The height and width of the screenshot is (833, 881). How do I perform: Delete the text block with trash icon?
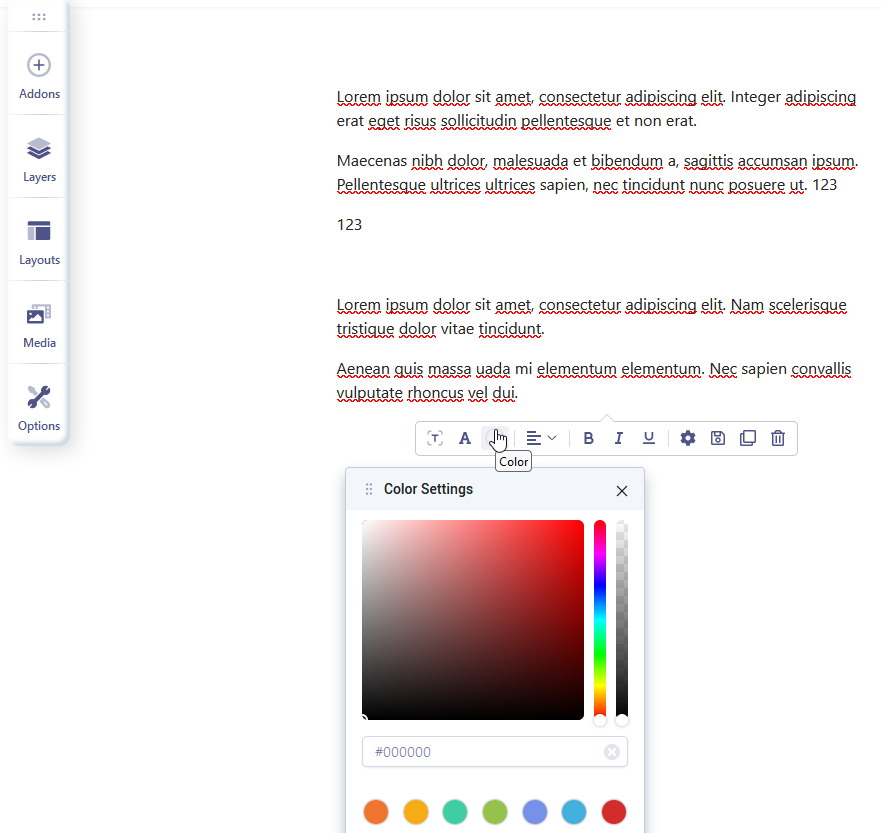coord(778,438)
